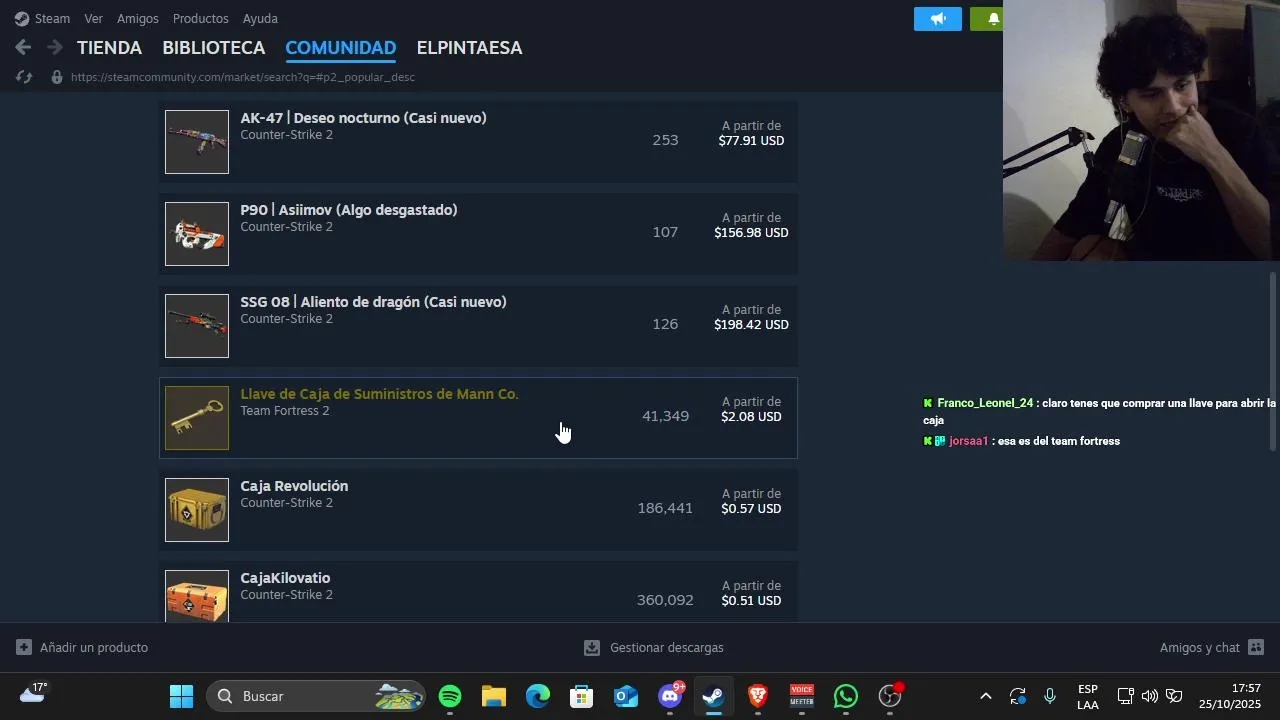1280x720 pixels.
Task: Open the AK-47 | Deseo nocturno listing
Action: coord(363,118)
